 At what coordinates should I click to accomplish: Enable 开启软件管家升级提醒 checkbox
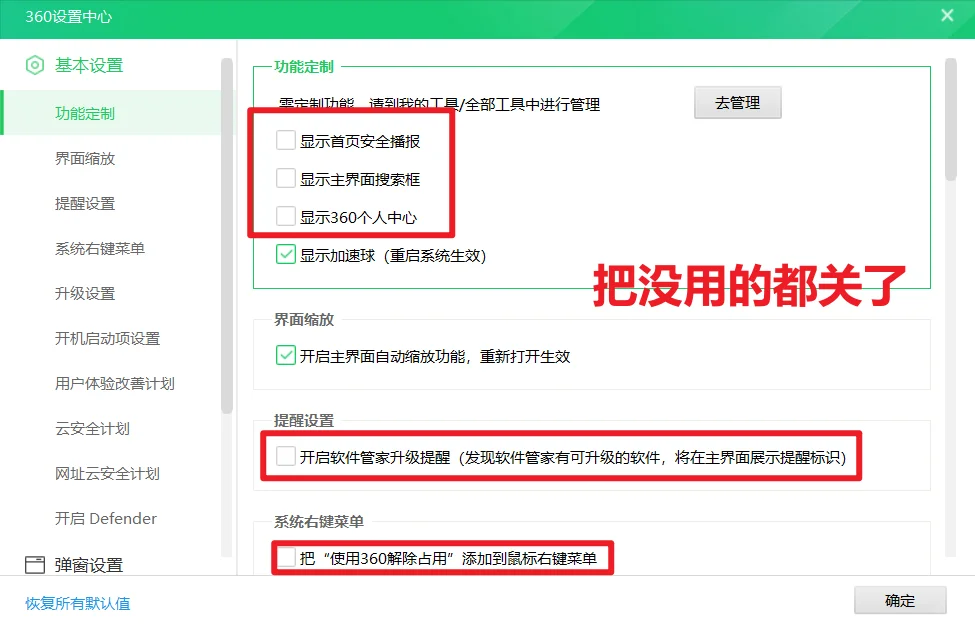(285, 456)
